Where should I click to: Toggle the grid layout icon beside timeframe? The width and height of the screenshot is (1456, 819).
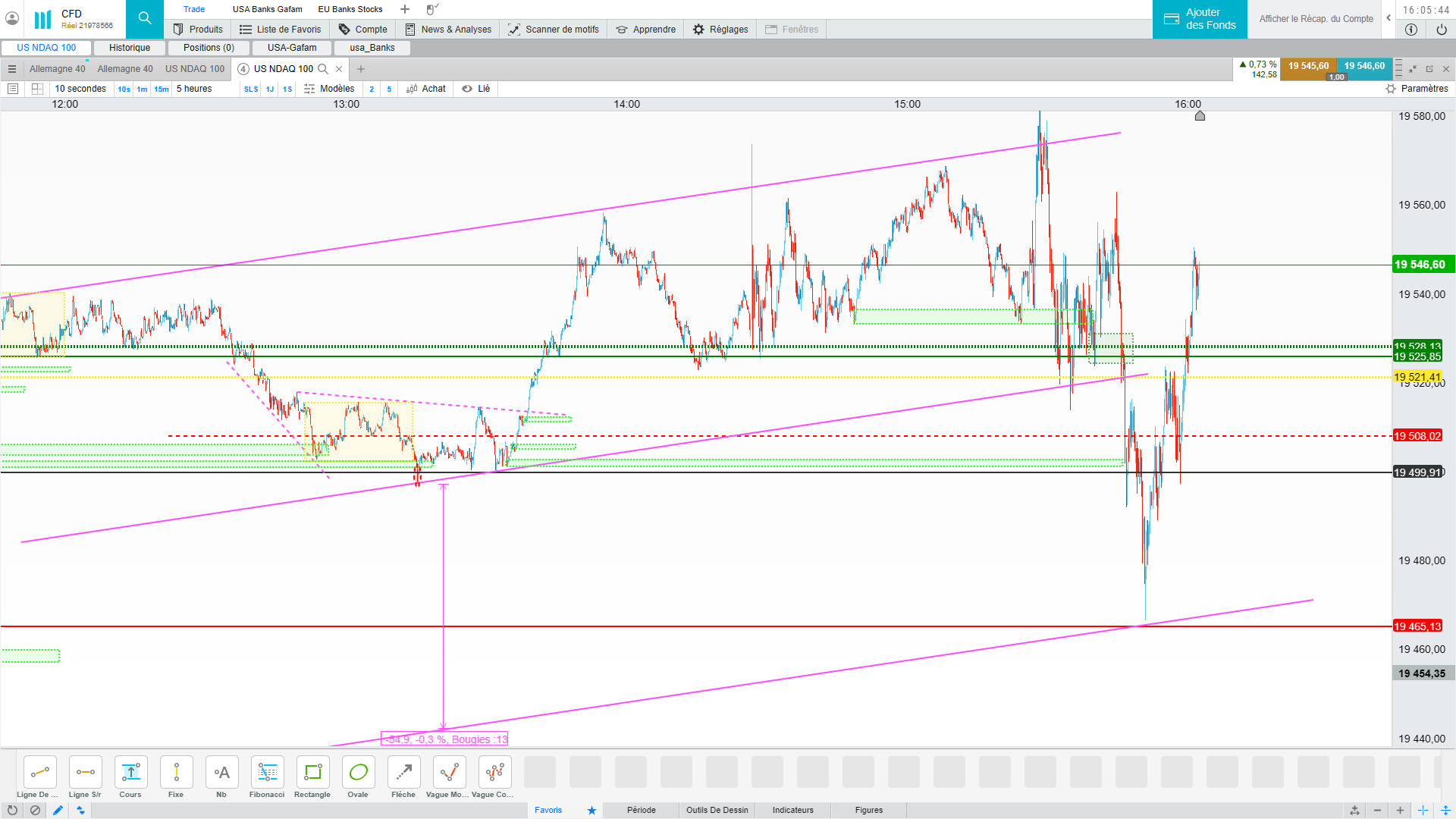(37, 89)
